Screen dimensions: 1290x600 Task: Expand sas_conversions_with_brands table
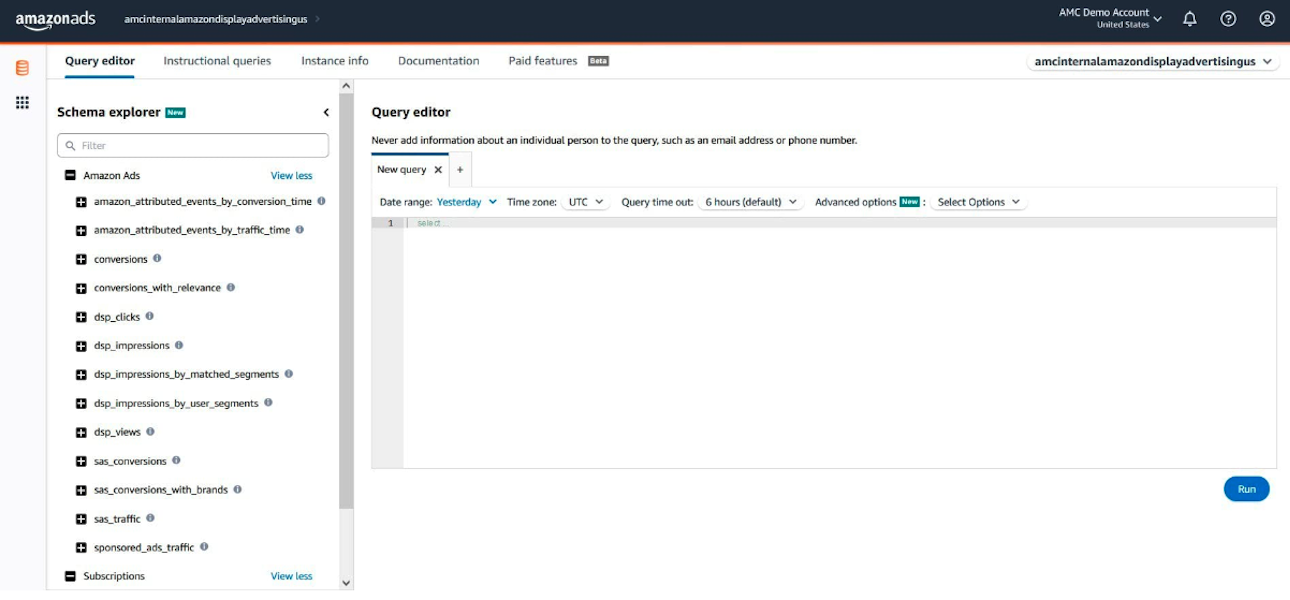coord(81,491)
